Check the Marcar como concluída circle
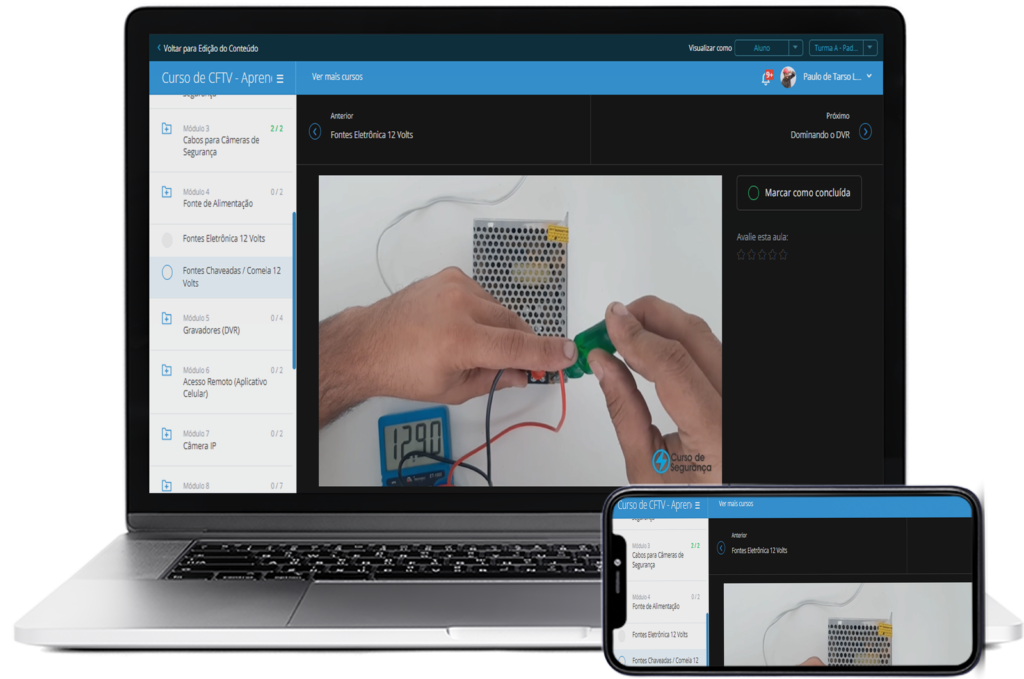This screenshot has width=1024, height=679. [x=753, y=193]
